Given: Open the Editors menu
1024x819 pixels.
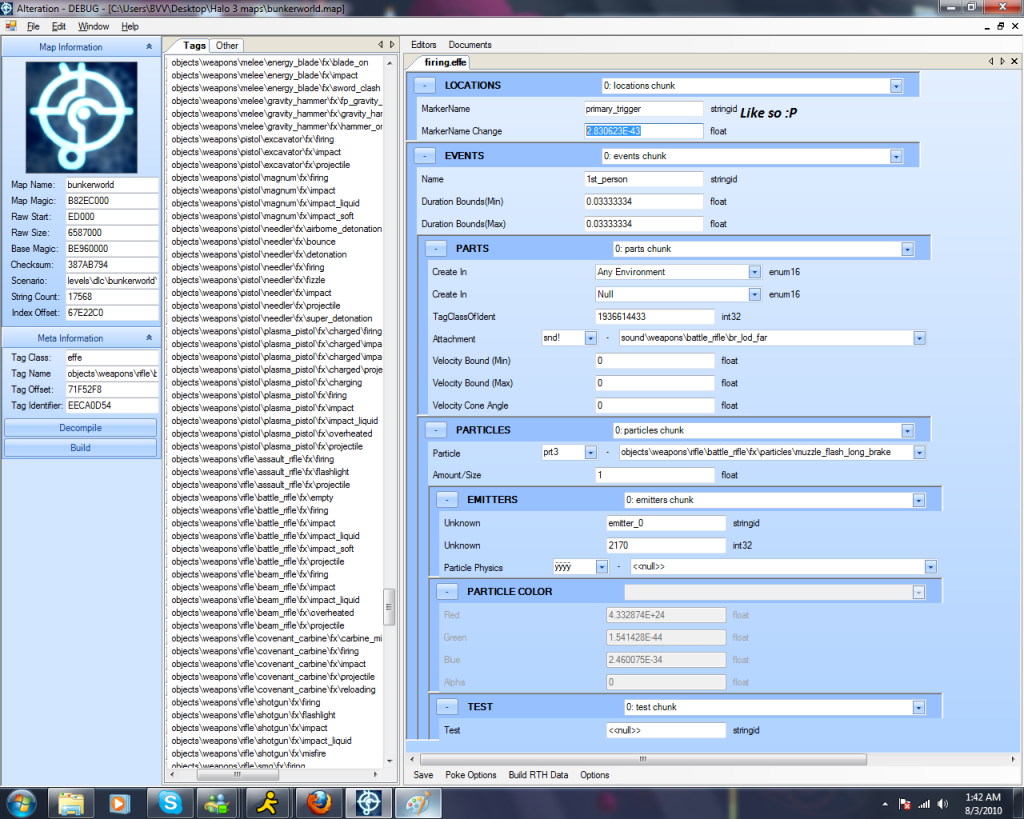Looking at the screenshot, I should click(x=423, y=45).
